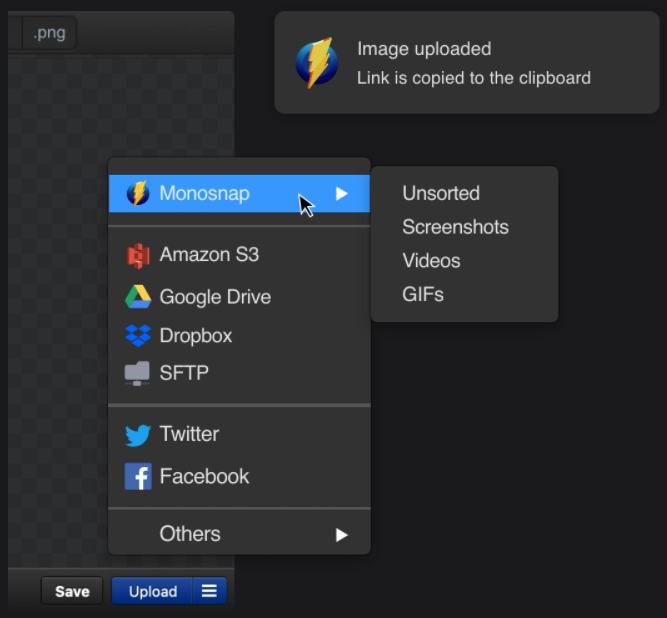667x618 pixels.
Task: Click the Facebook logo icon
Action: pyautogui.click(x=138, y=476)
